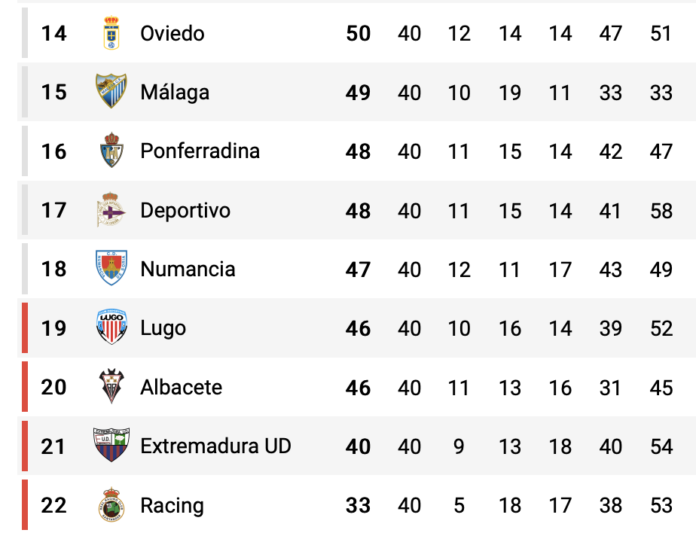
Task: Click the Extremadura UD club crest icon
Action: 111,446
